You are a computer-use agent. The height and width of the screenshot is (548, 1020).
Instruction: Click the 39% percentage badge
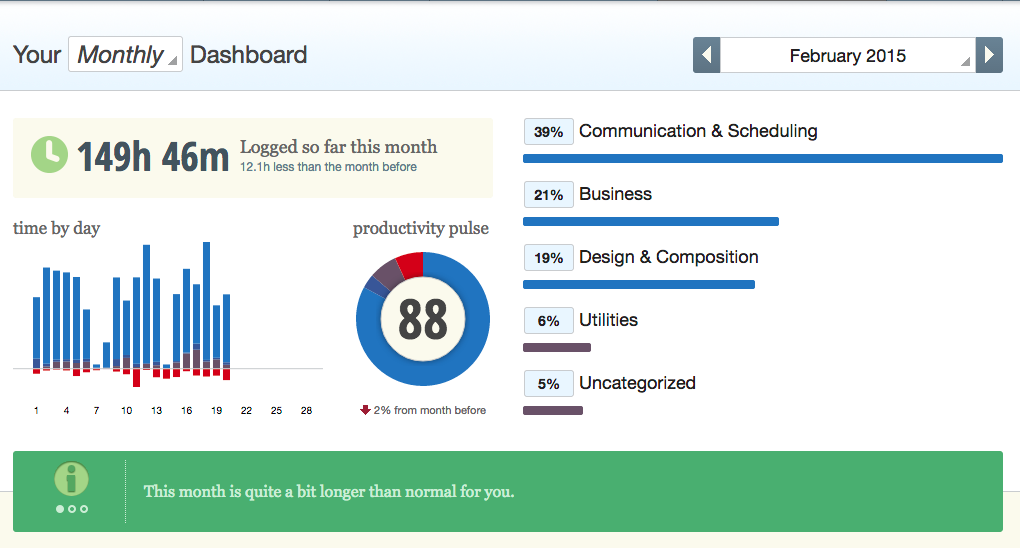pyautogui.click(x=548, y=132)
